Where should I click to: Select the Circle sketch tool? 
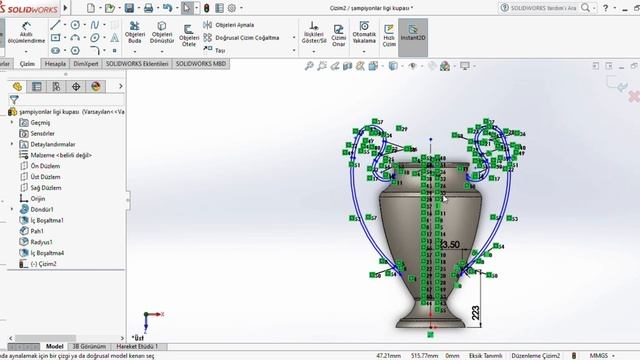click(x=75, y=25)
